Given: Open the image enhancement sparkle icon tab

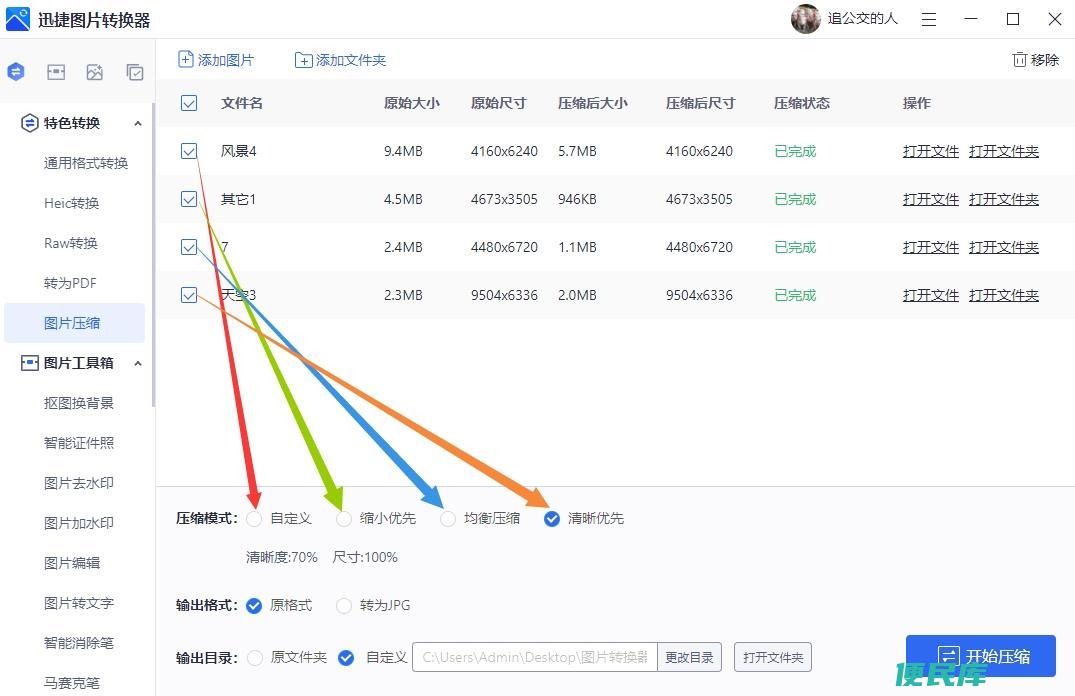Looking at the screenshot, I should [x=95, y=72].
